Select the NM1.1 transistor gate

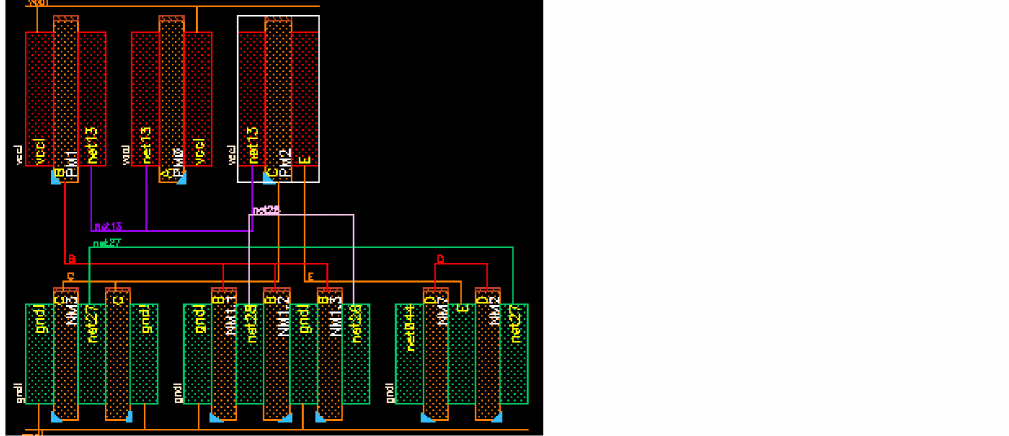pos(224,354)
